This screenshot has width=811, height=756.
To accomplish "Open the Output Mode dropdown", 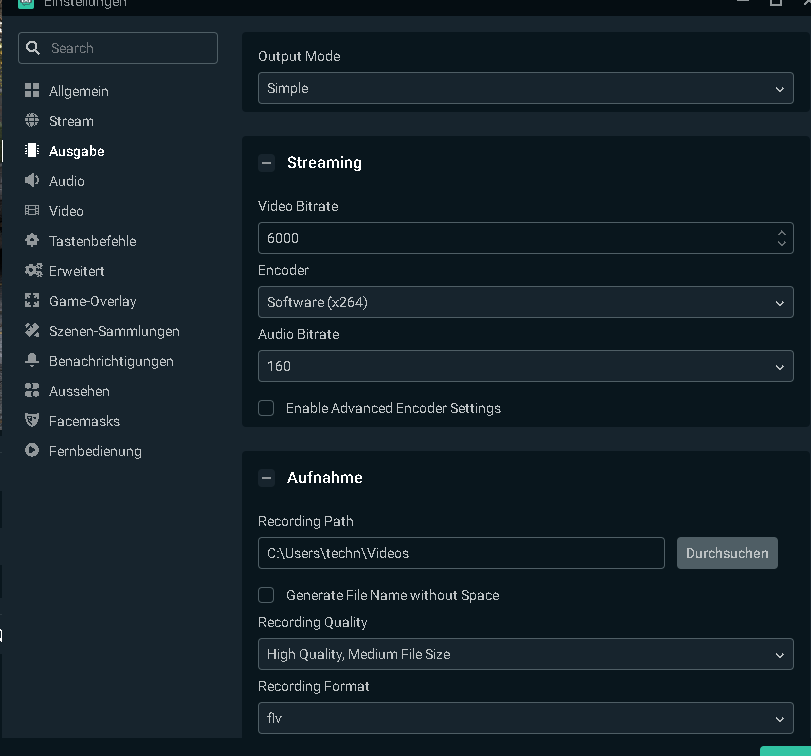I will point(525,88).
